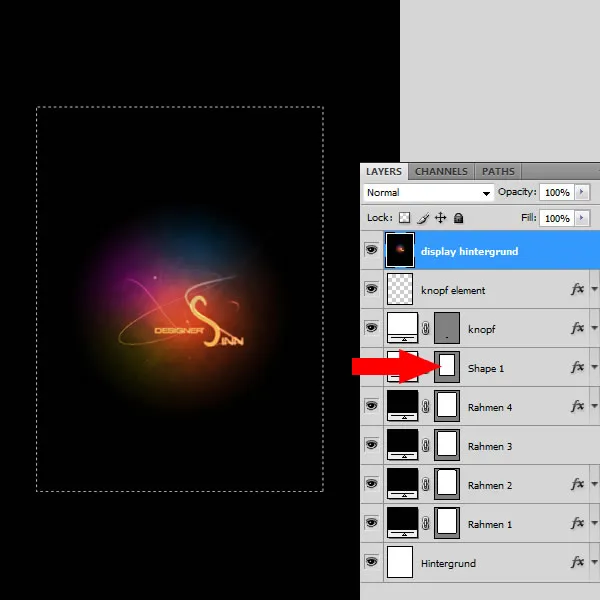
Task: Select the vector mask thumbnail of Shape 1
Action: click(447, 367)
